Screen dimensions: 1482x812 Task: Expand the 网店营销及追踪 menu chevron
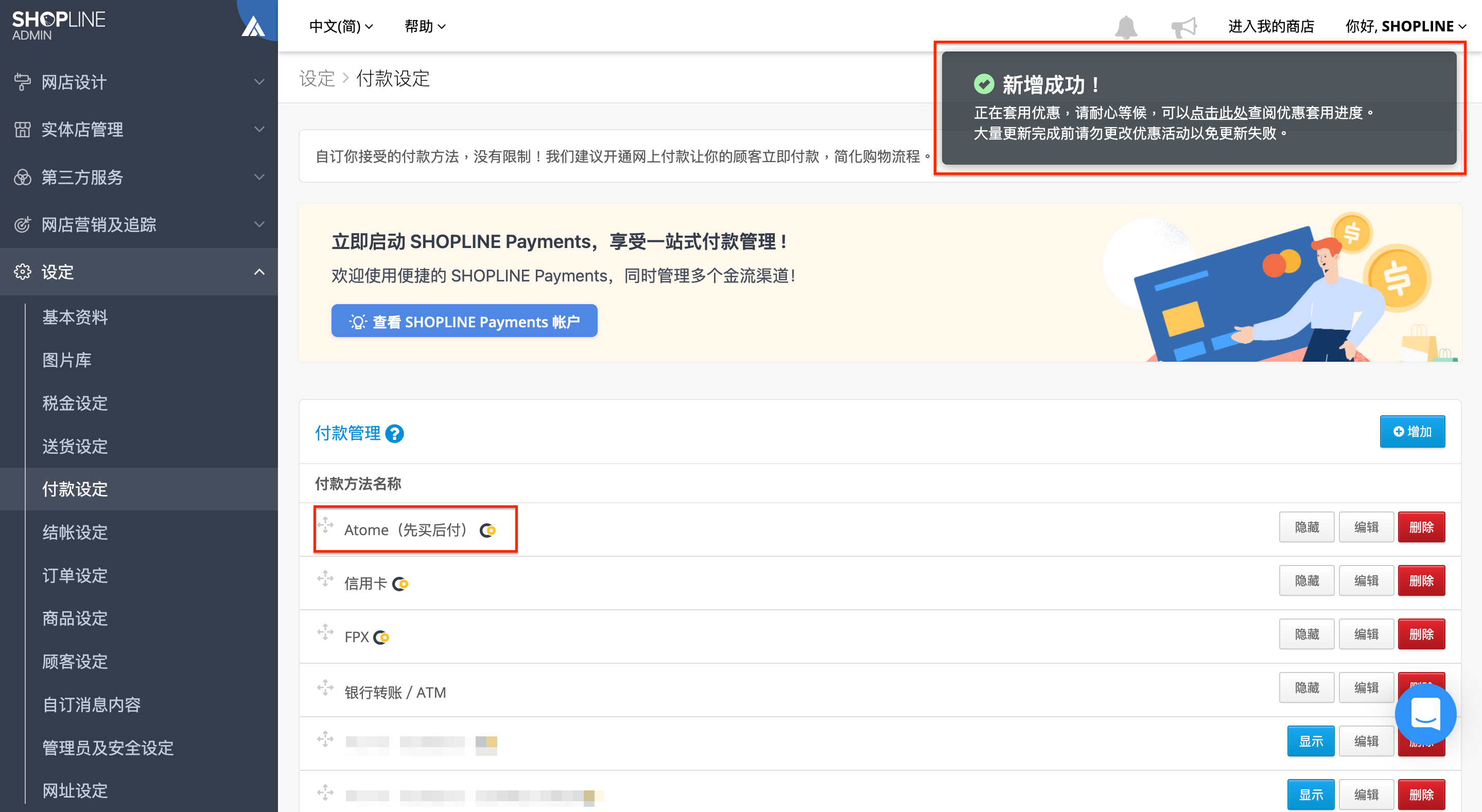point(259,224)
